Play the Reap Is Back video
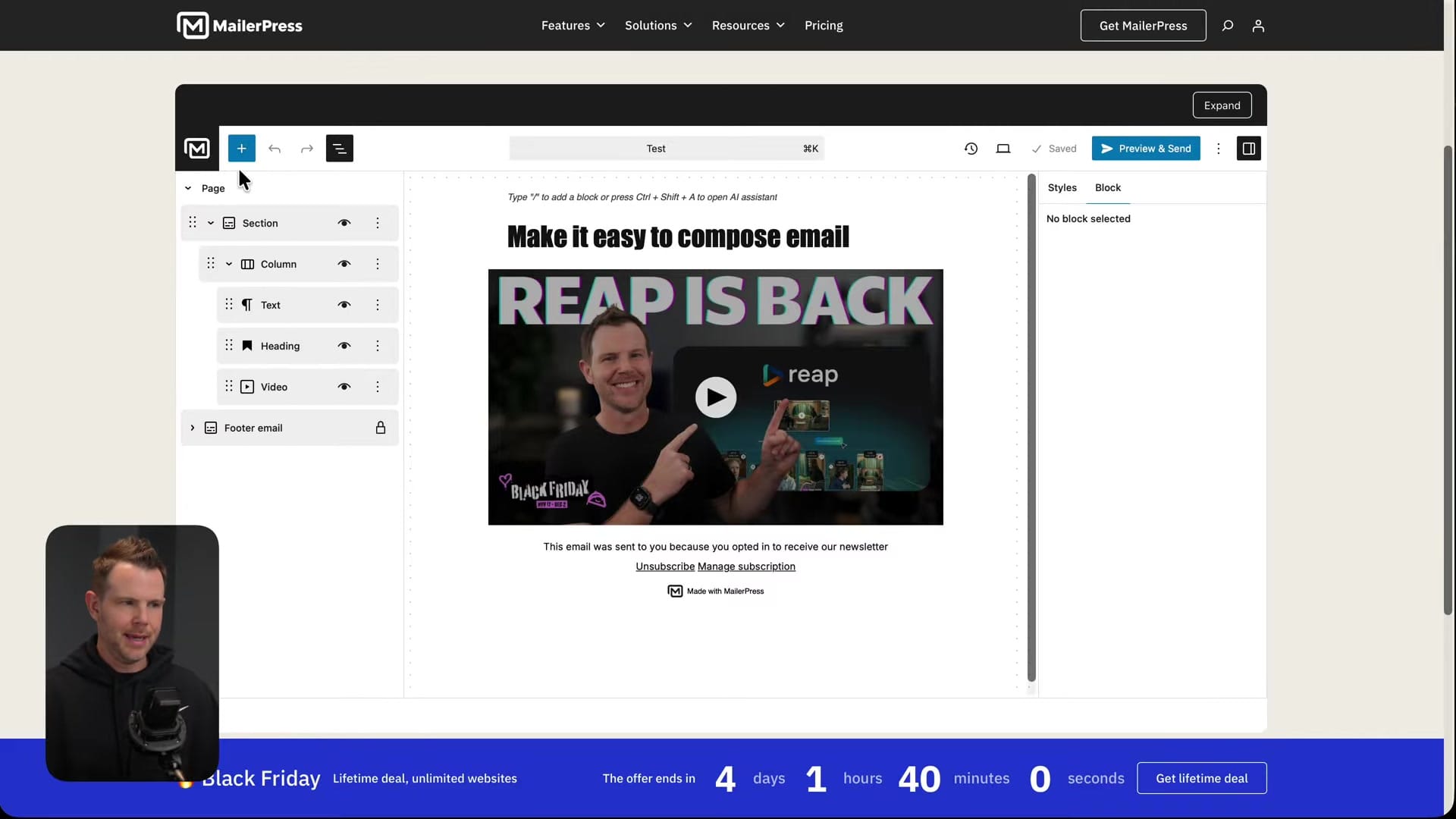The width and height of the screenshot is (1456, 819). pyautogui.click(x=716, y=397)
